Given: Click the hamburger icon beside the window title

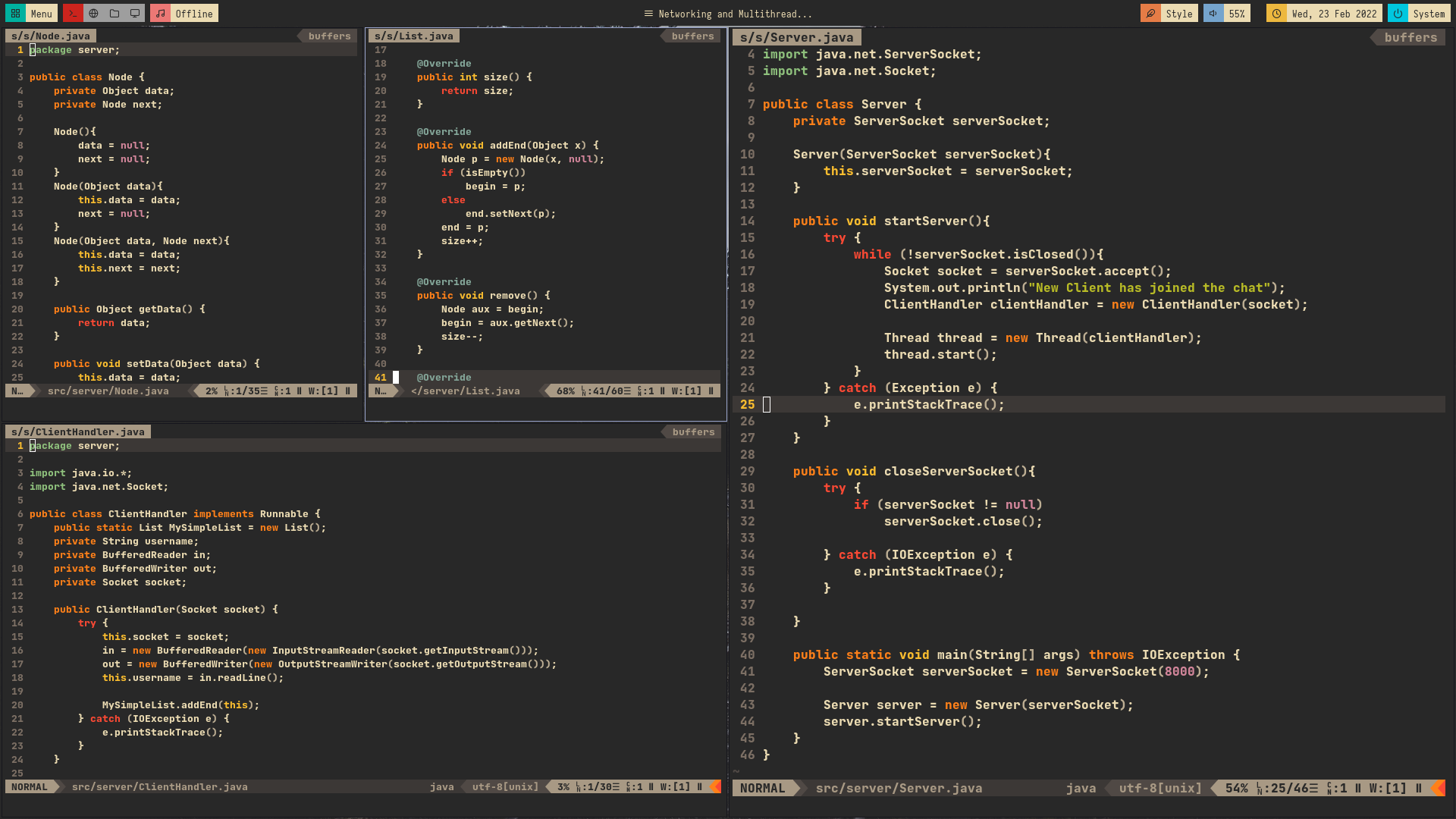Looking at the screenshot, I should (x=648, y=14).
